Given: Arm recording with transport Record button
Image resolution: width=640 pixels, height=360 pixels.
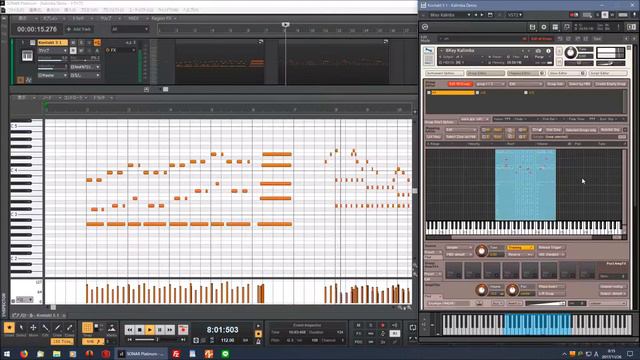Looking at the screenshot, I should click(x=183, y=330).
